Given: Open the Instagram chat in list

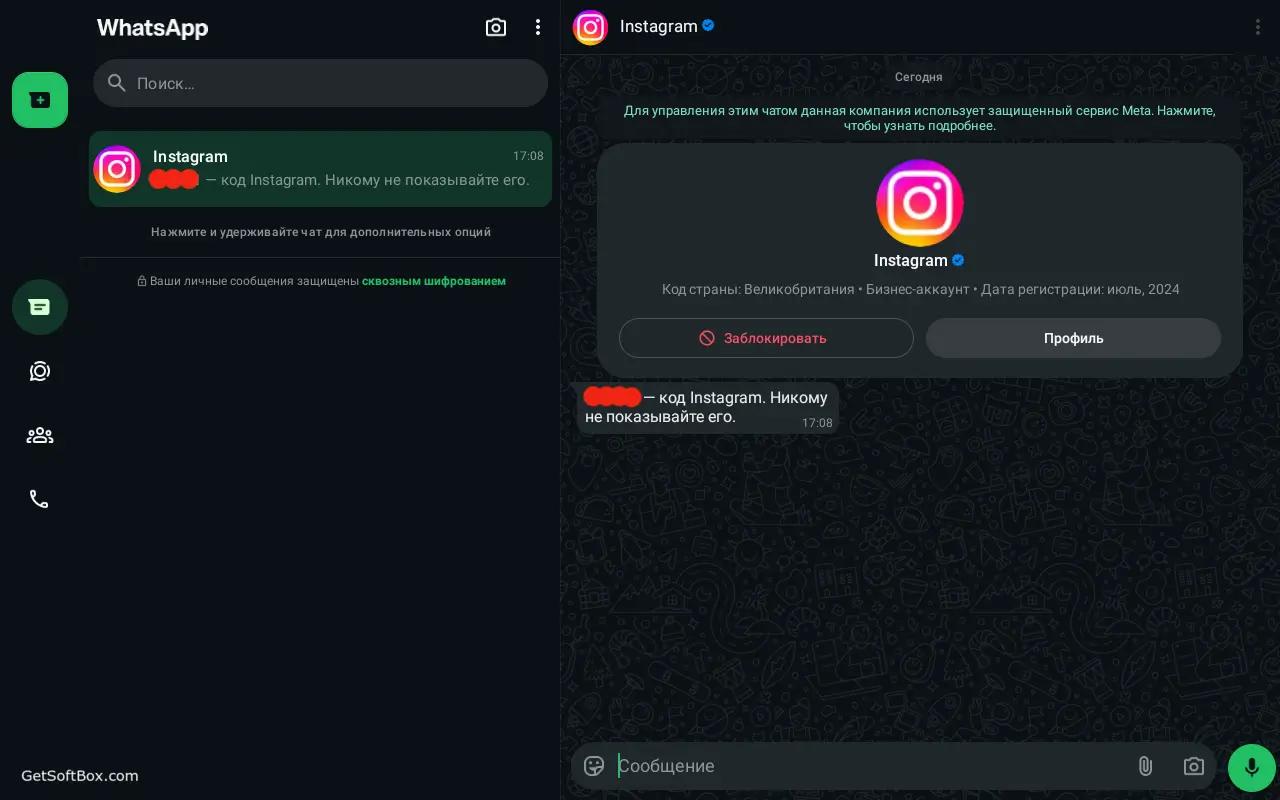Looking at the screenshot, I should point(320,169).
